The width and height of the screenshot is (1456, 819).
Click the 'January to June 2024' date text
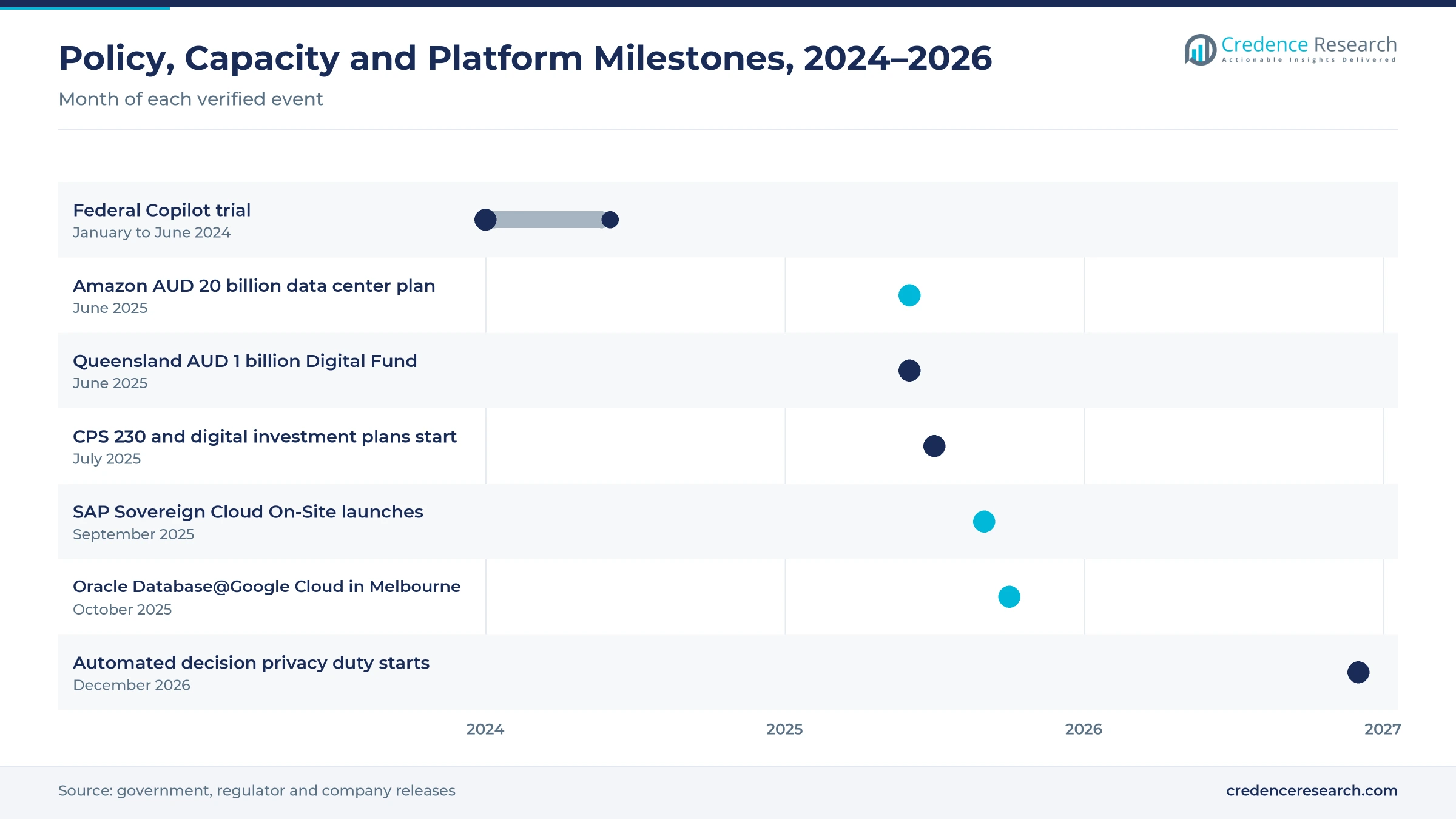coord(152,232)
